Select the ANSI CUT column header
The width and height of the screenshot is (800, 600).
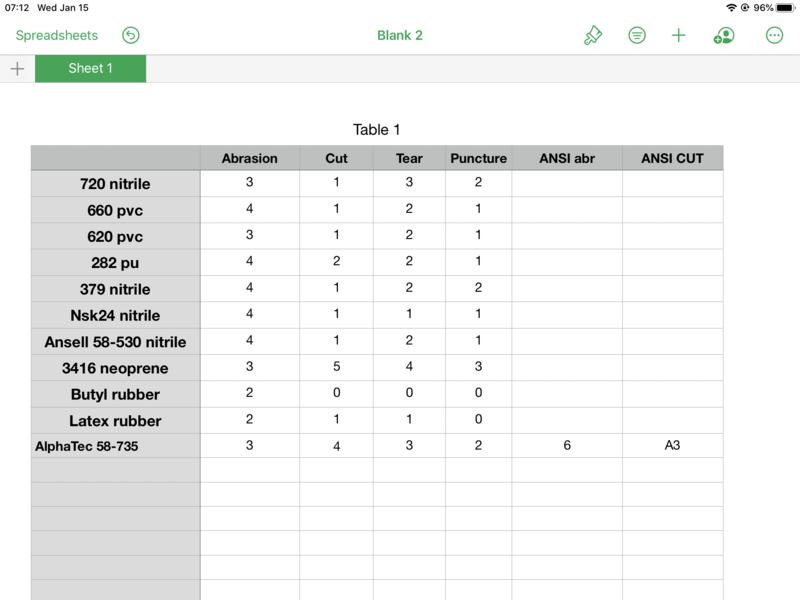[x=672, y=158]
